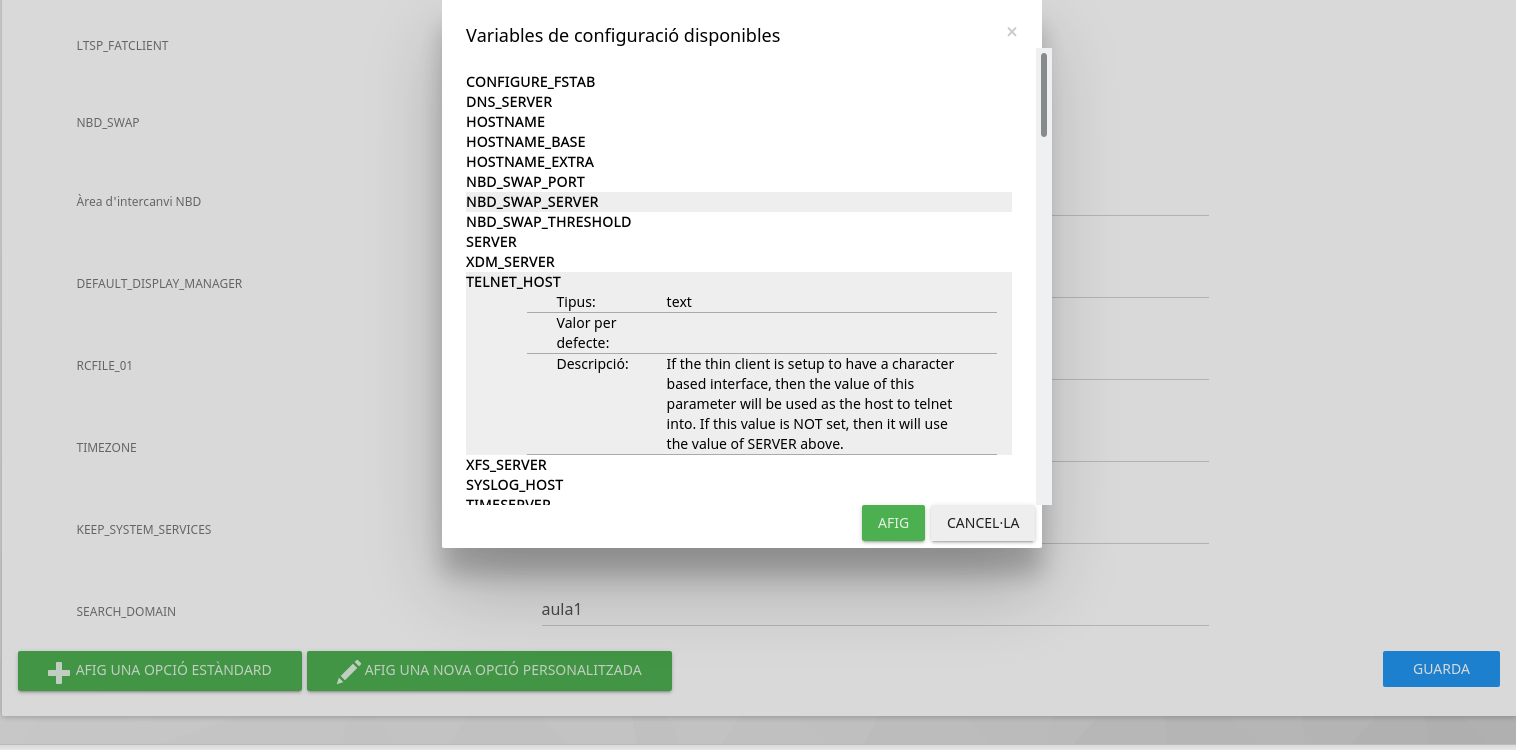Viewport: 1516px width, 750px height.
Task: Select NBD_SWAP_PORT from the list
Action: coord(525,182)
